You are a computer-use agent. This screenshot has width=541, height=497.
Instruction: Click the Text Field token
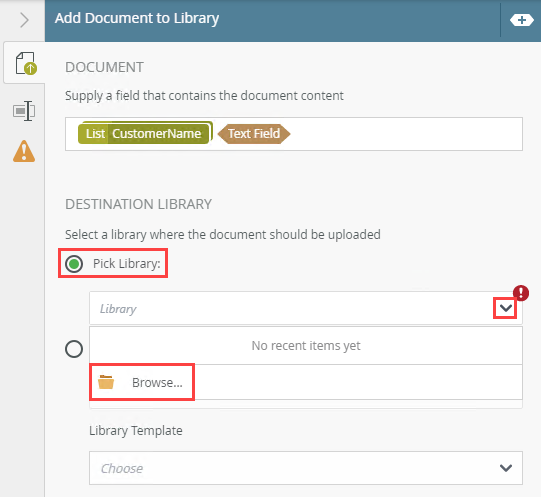pos(254,134)
